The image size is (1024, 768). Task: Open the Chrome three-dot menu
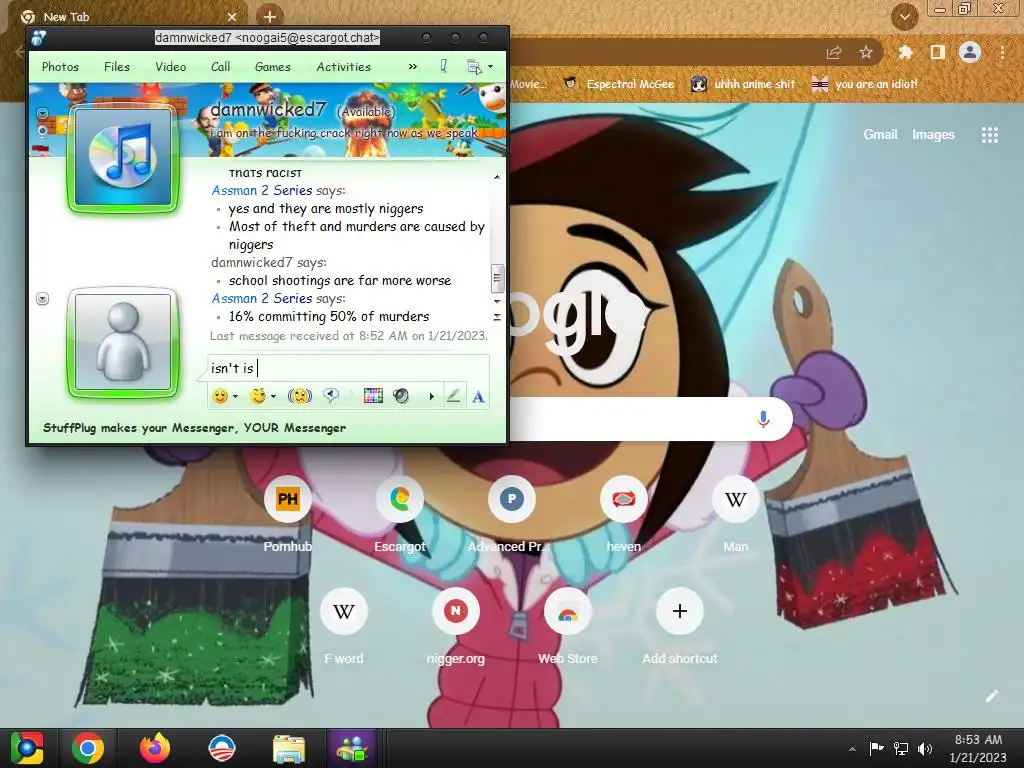pos(1002,52)
